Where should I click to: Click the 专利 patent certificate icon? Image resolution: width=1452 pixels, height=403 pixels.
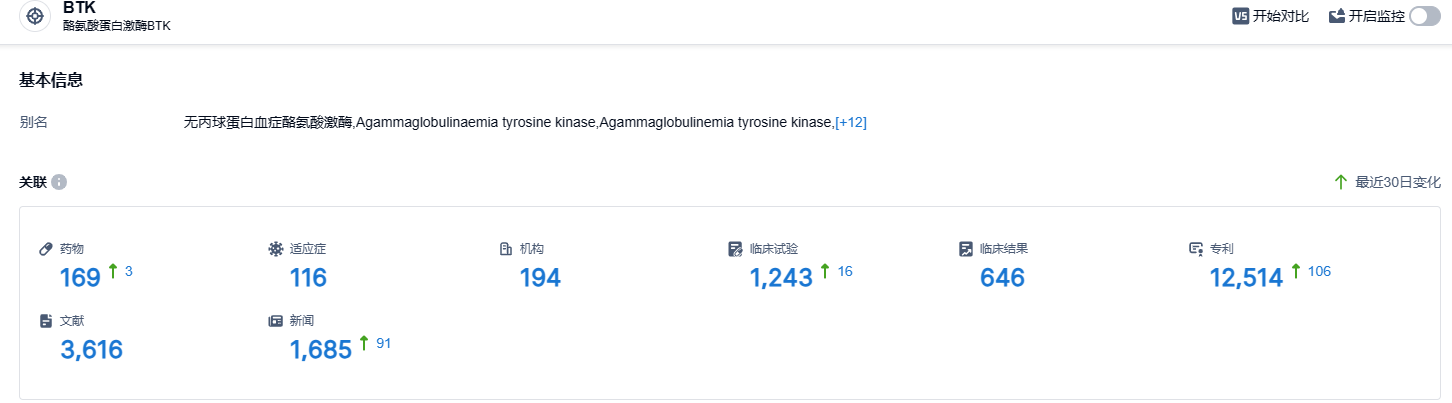1196,248
